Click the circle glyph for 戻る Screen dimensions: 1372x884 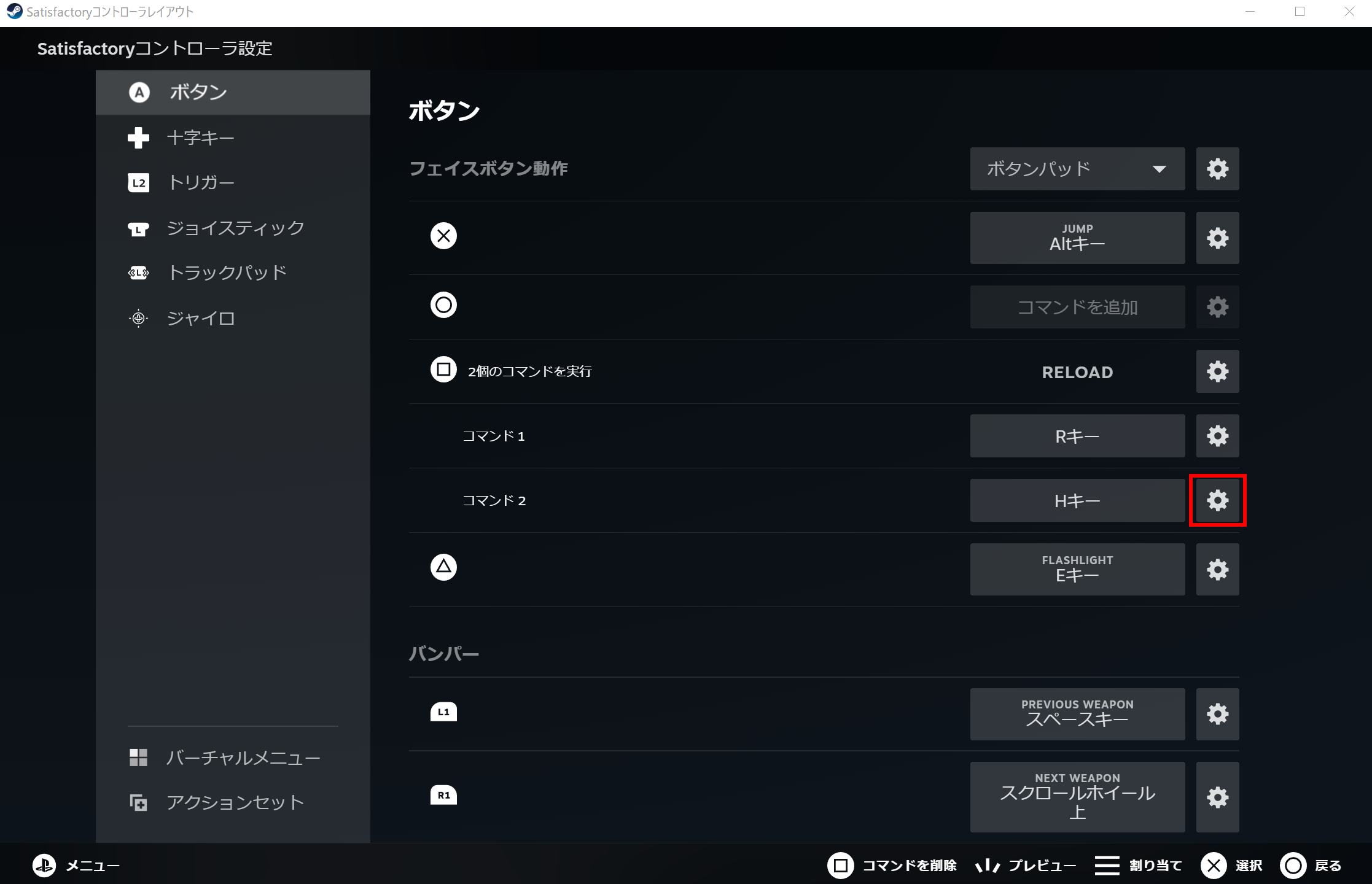[x=1293, y=866]
